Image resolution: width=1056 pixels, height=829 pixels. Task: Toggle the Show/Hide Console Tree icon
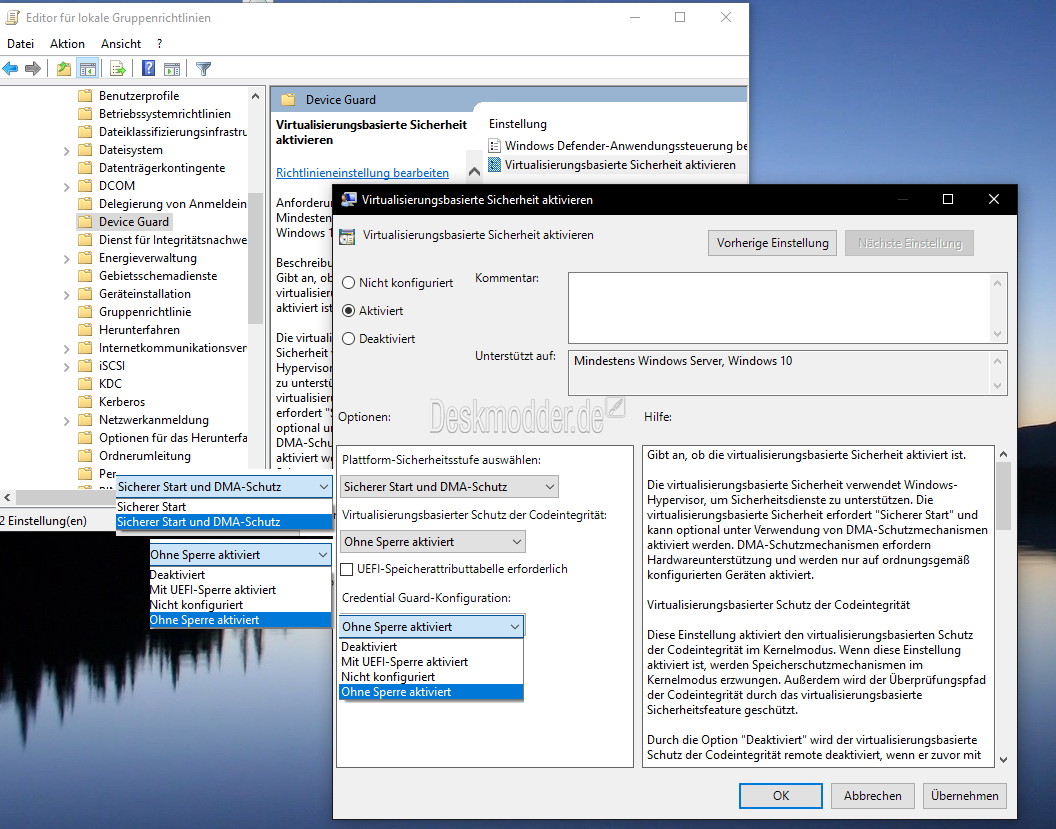coord(88,68)
